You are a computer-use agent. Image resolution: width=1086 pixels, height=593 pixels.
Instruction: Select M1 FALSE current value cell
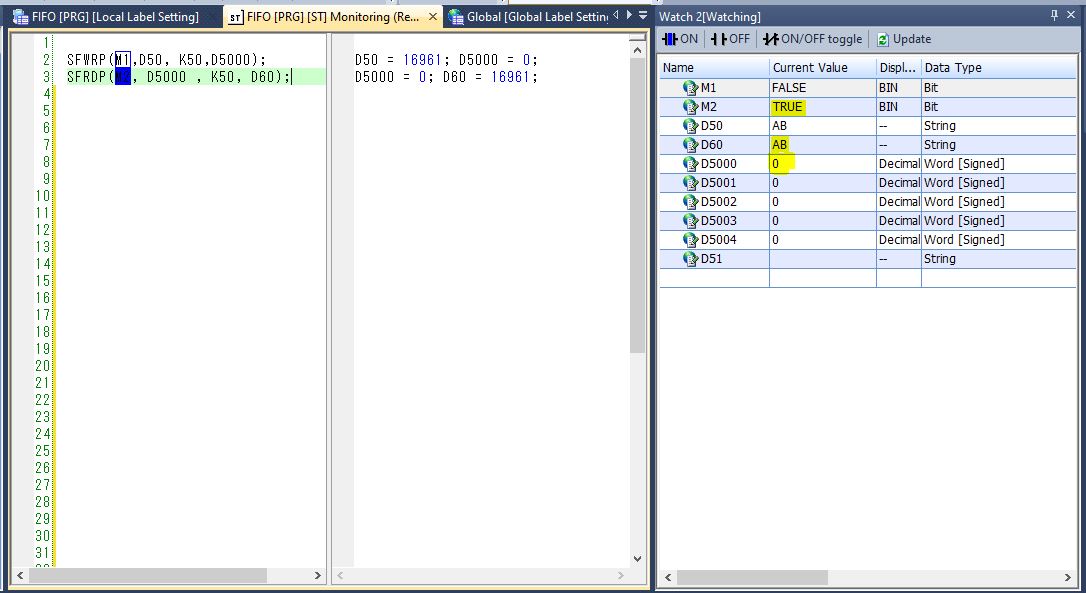[822, 88]
